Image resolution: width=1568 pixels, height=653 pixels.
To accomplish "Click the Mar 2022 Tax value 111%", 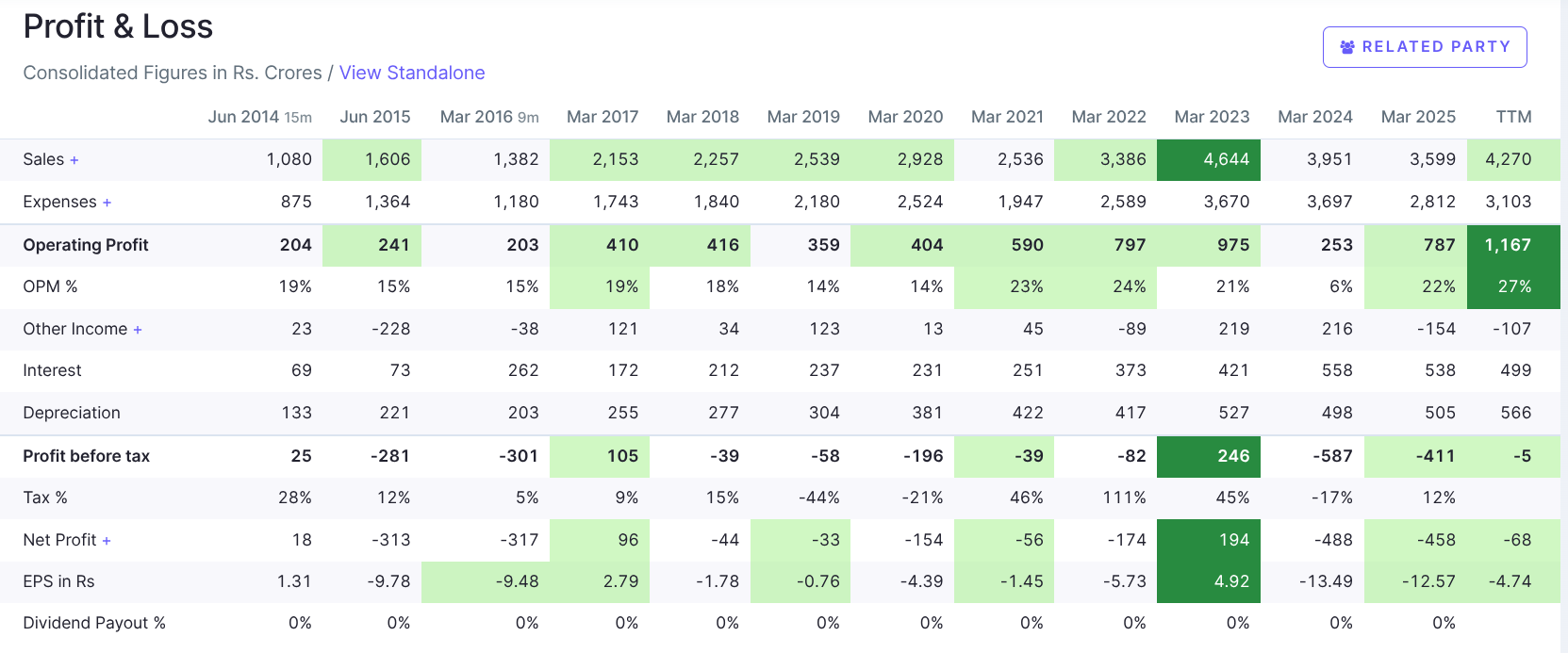I will (1124, 498).
